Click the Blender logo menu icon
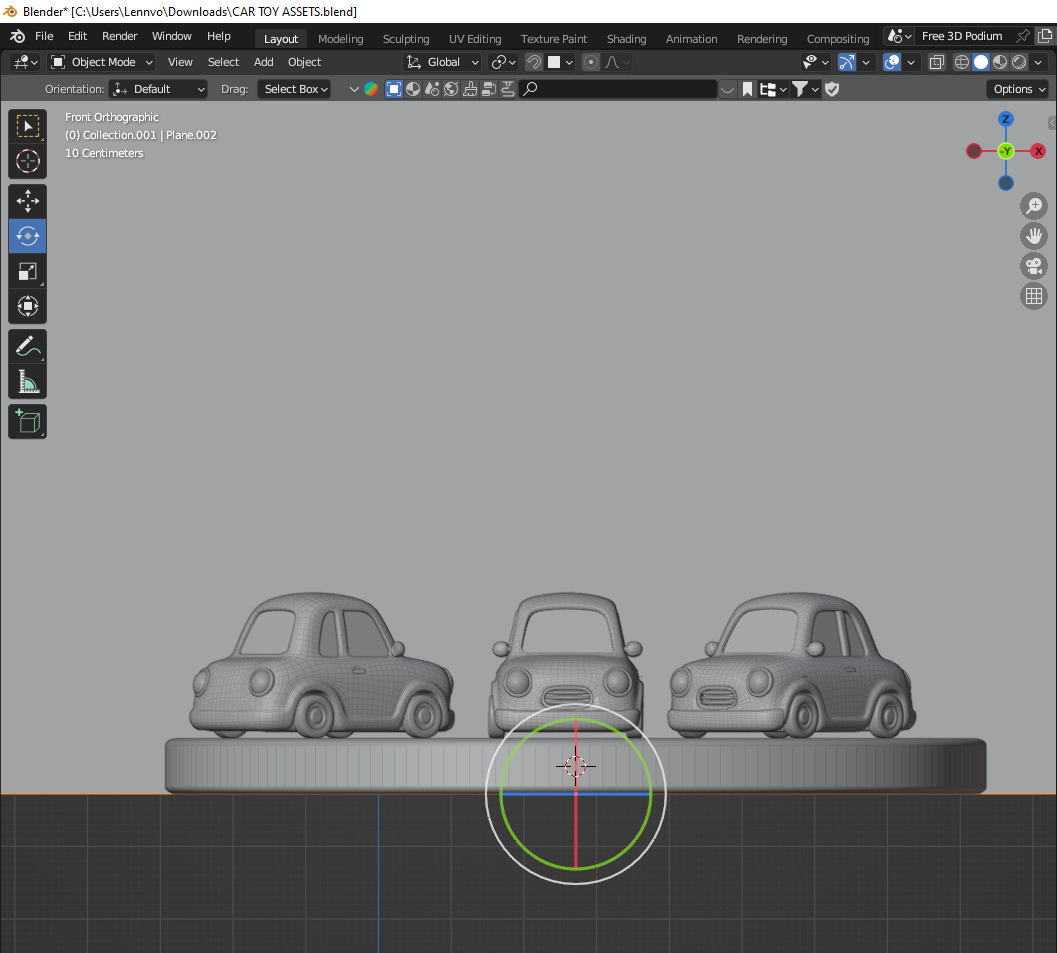This screenshot has width=1057, height=953. coord(18,36)
